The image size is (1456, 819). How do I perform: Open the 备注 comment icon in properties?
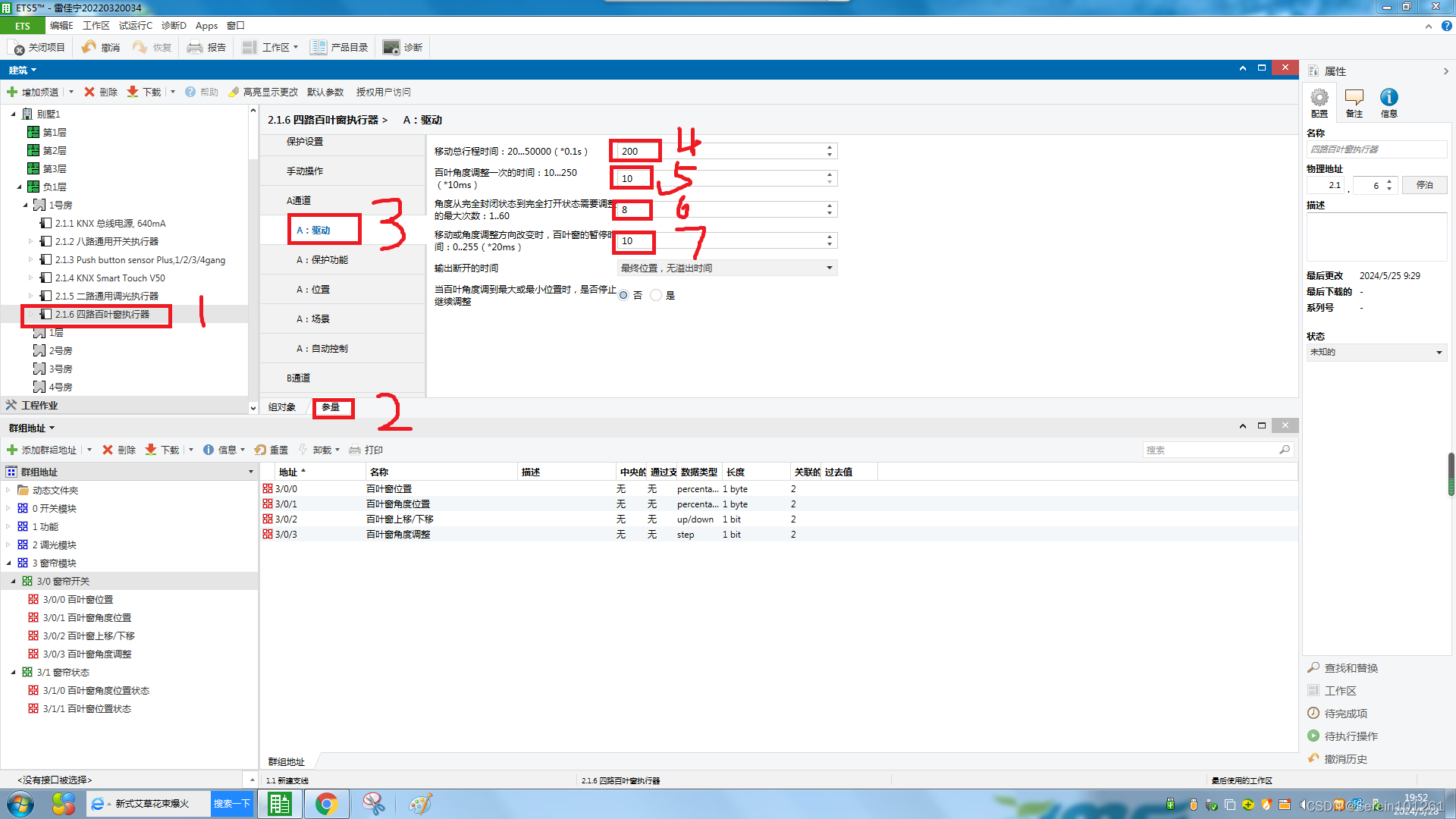[x=1354, y=98]
